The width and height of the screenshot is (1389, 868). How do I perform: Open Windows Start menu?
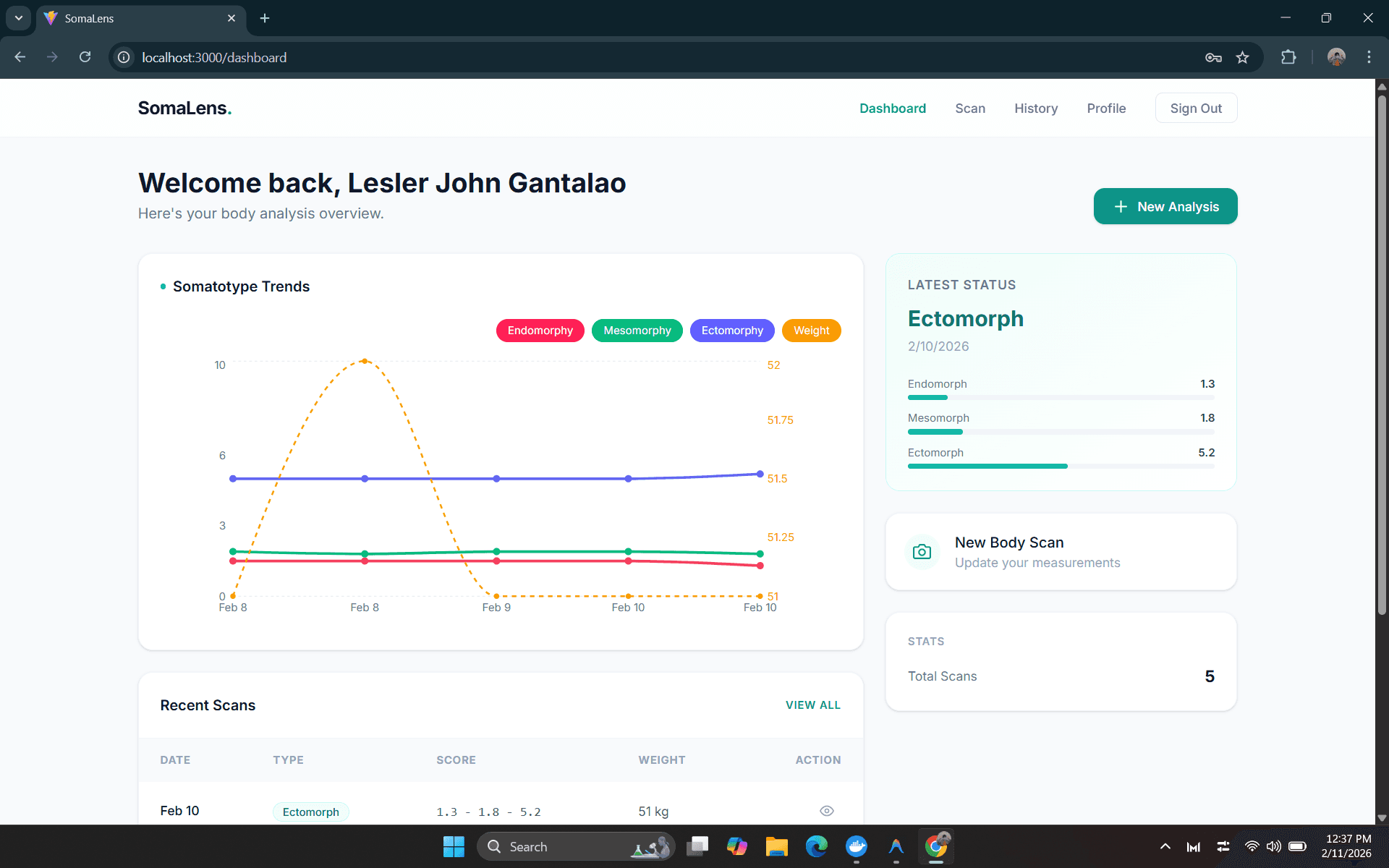[454, 846]
